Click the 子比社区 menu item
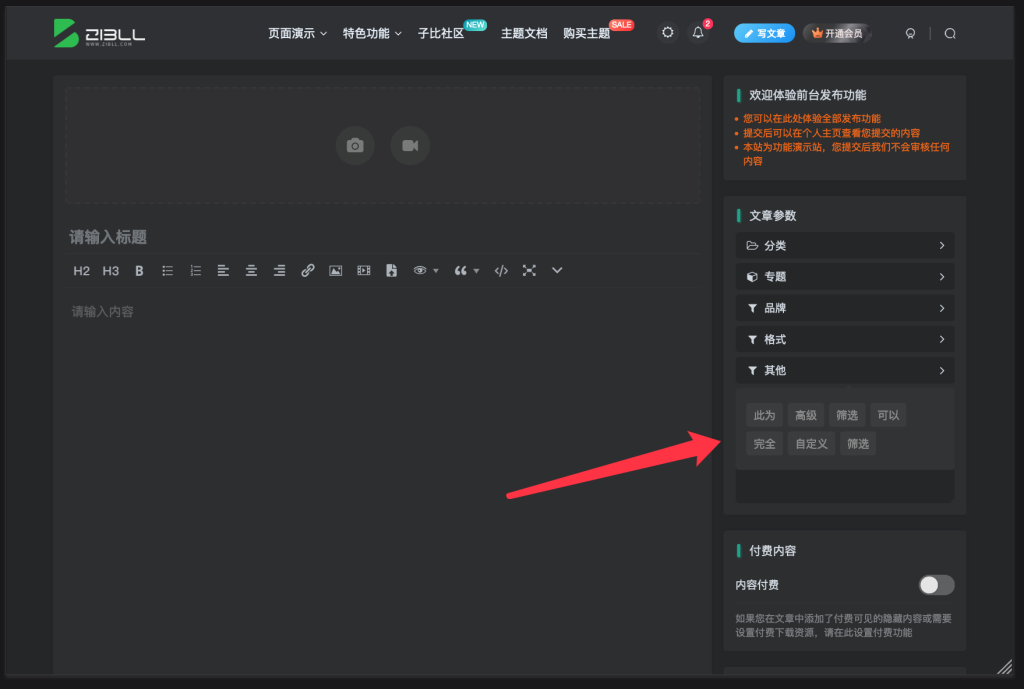This screenshot has width=1024, height=689. [x=442, y=32]
